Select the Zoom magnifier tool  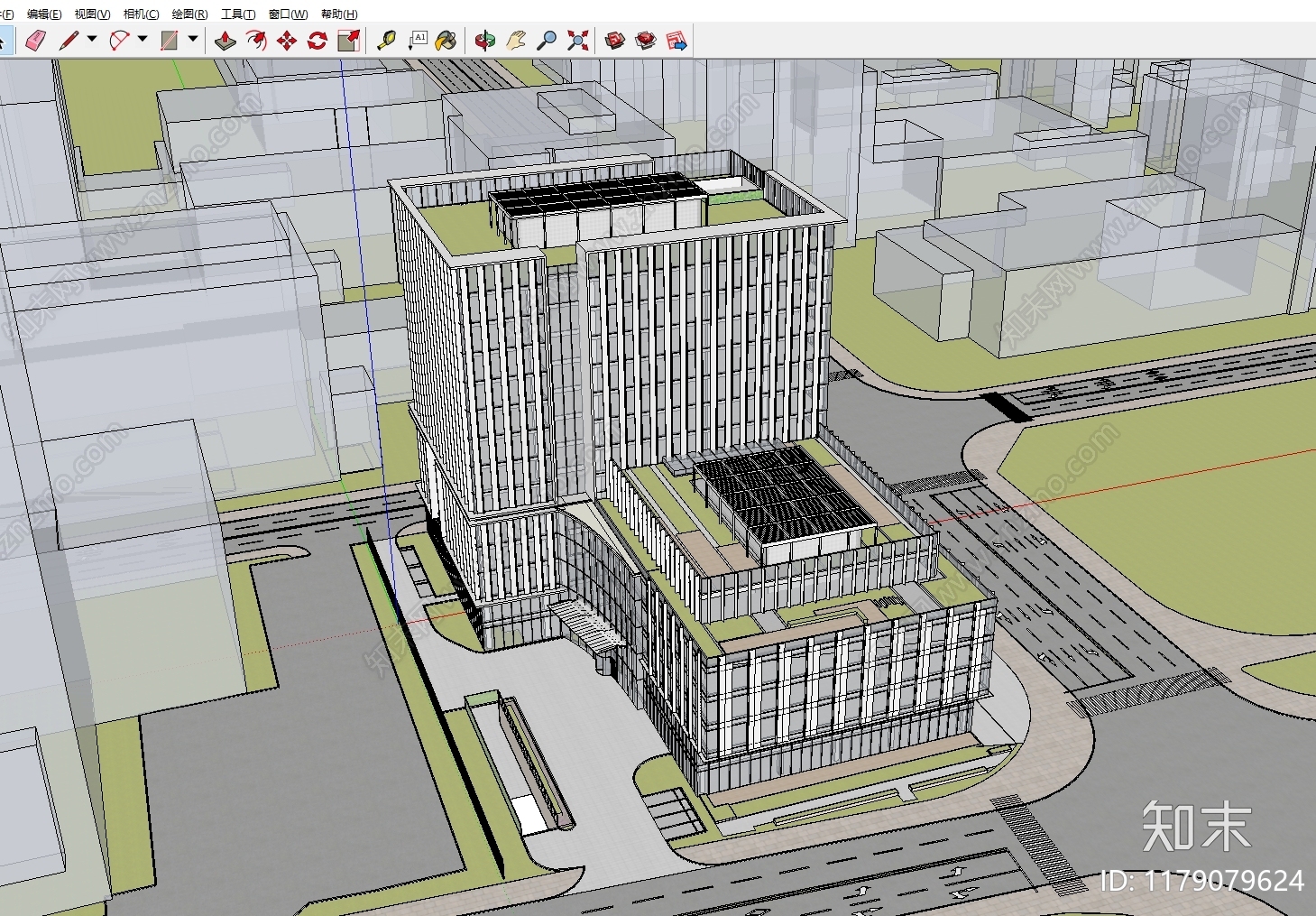(x=547, y=41)
